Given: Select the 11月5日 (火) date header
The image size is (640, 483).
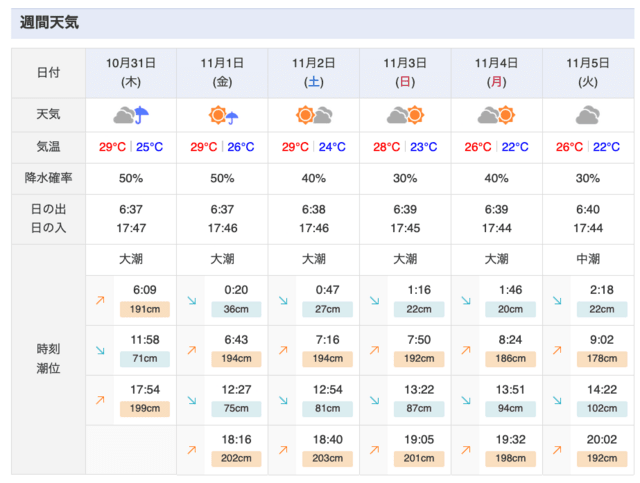Looking at the screenshot, I should (588, 73).
